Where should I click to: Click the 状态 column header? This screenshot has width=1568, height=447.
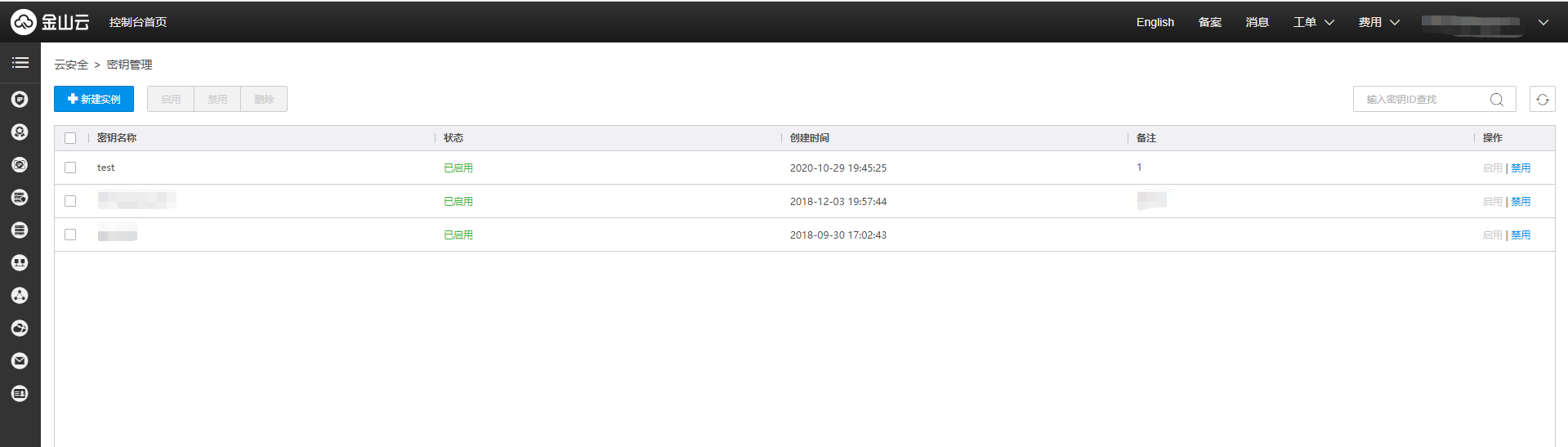[x=453, y=138]
